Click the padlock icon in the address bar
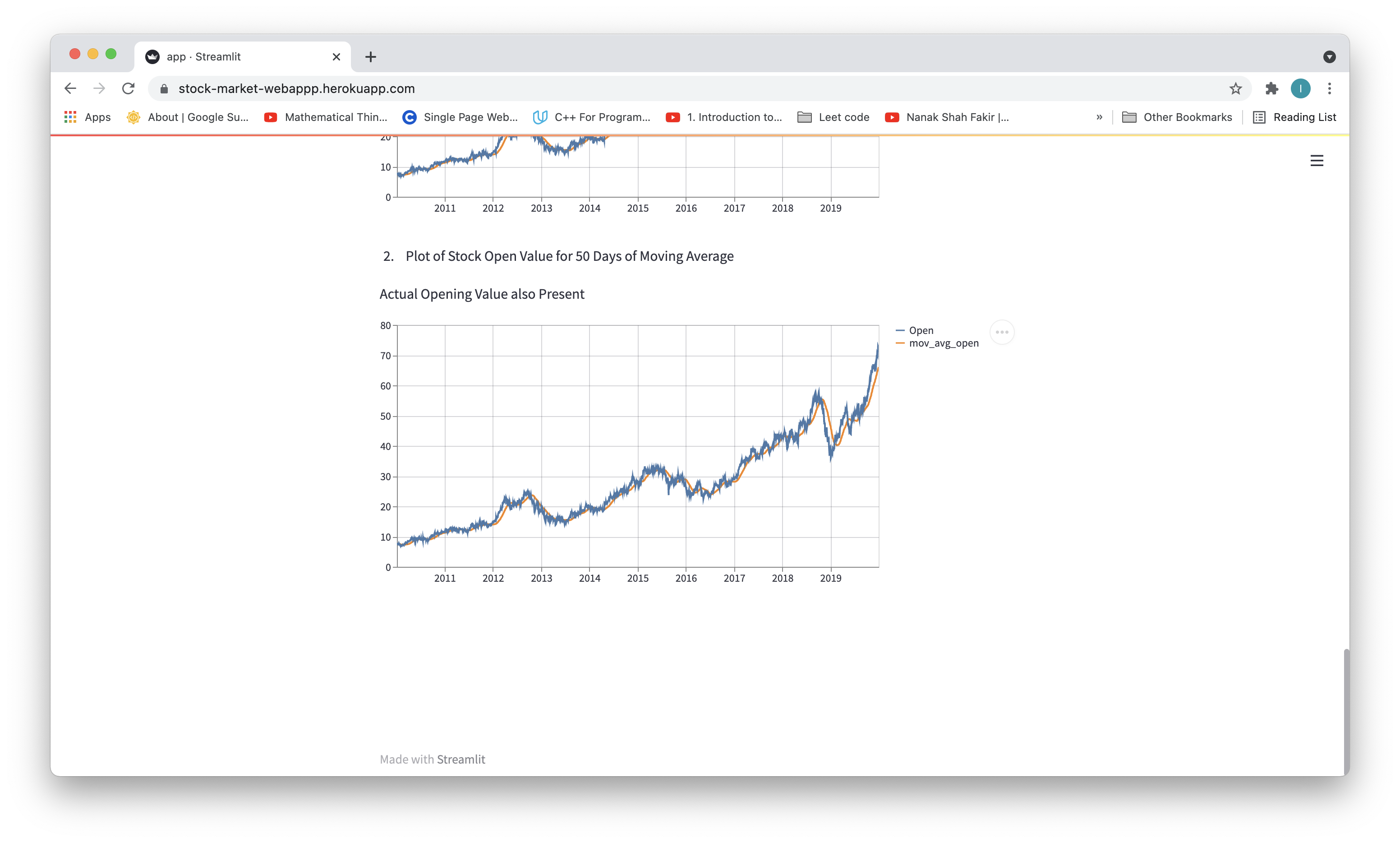 click(164, 88)
